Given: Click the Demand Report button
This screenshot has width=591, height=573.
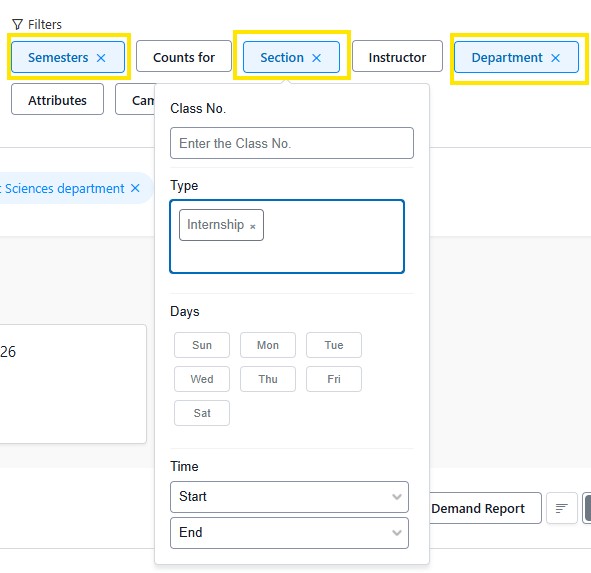Looking at the screenshot, I should (485, 508).
